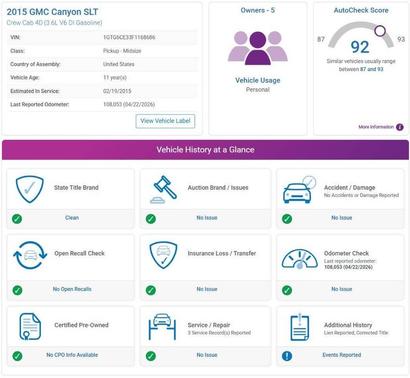
Task: Click the United States assembly value
Action: [119, 64]
